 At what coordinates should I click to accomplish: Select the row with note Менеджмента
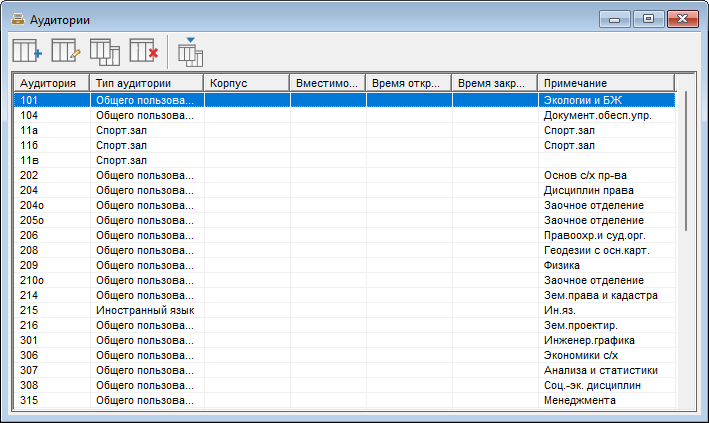click(579, 401)
